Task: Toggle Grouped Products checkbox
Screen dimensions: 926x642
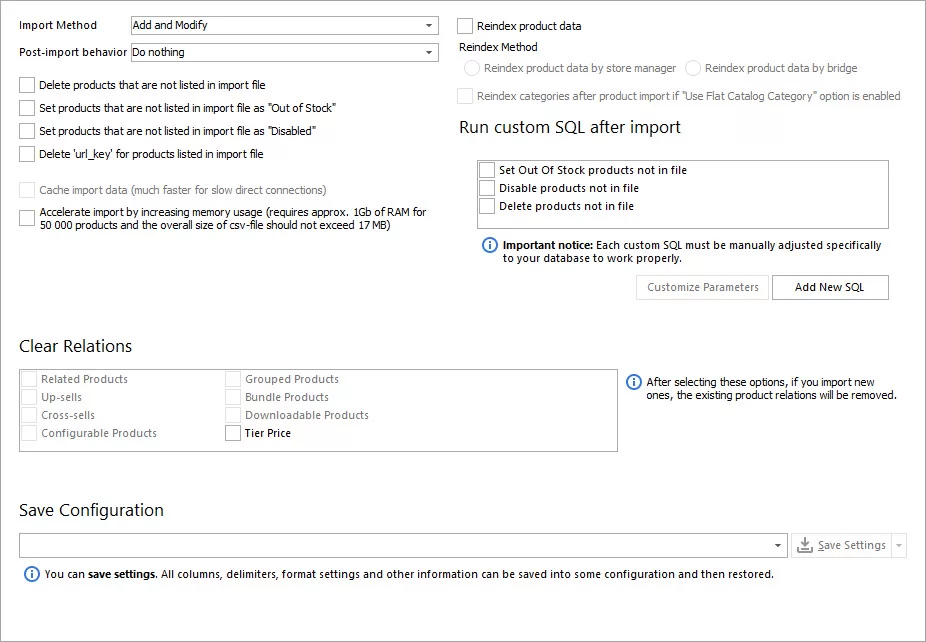Action: pos(233,379)
